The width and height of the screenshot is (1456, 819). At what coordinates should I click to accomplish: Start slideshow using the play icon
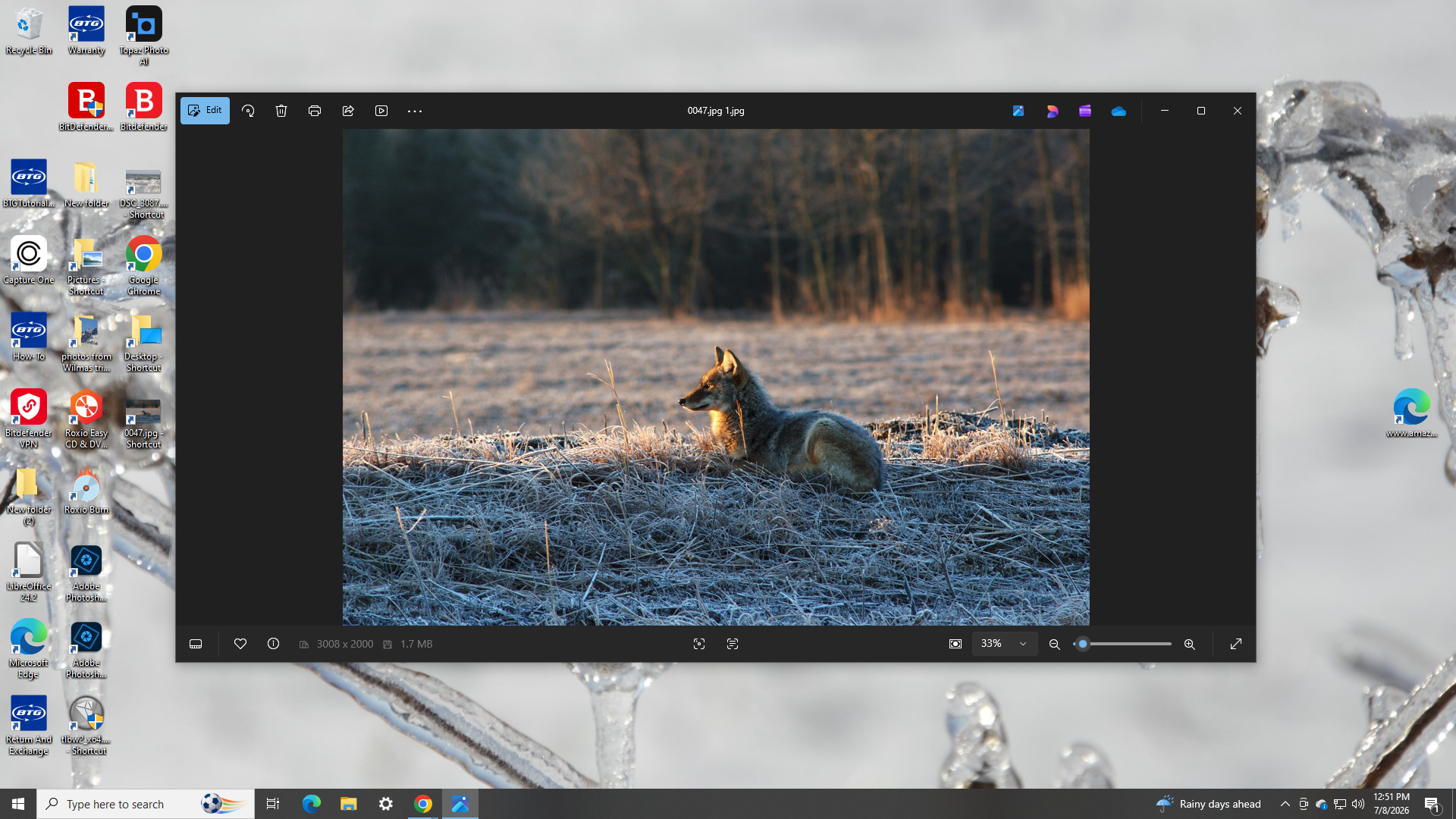point(381,111)
